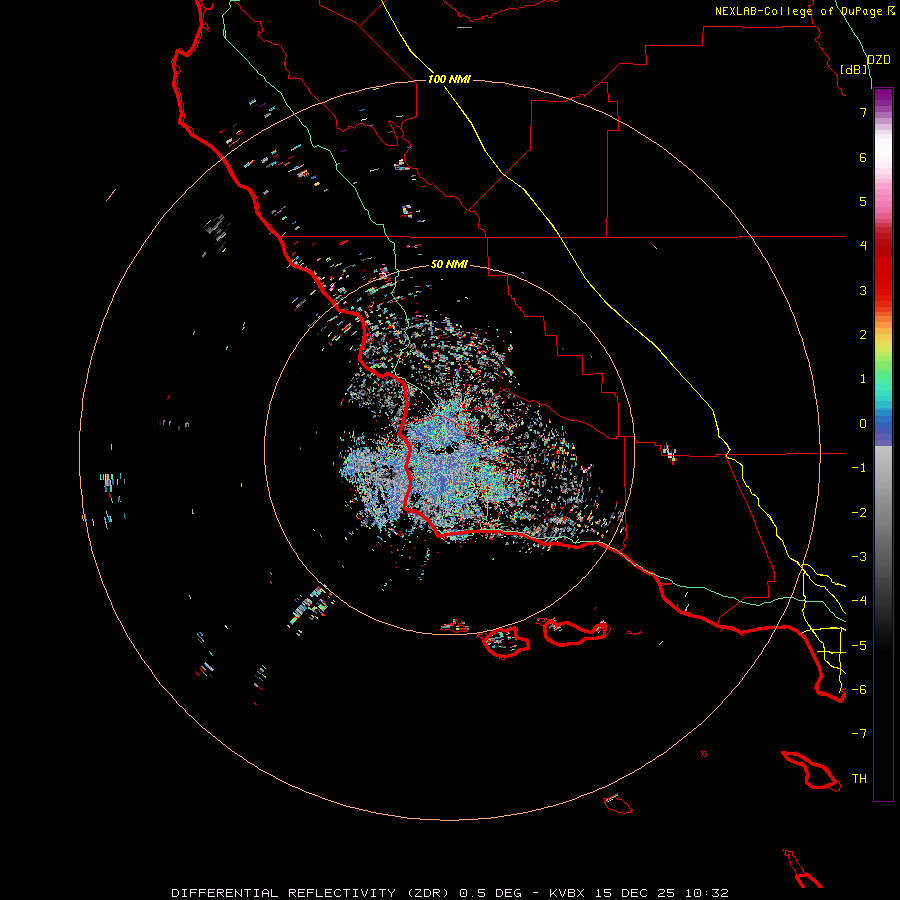Click the -3 dB value on color scale
The width and height of the screenshot is (900, 900).
pos(859,557)
